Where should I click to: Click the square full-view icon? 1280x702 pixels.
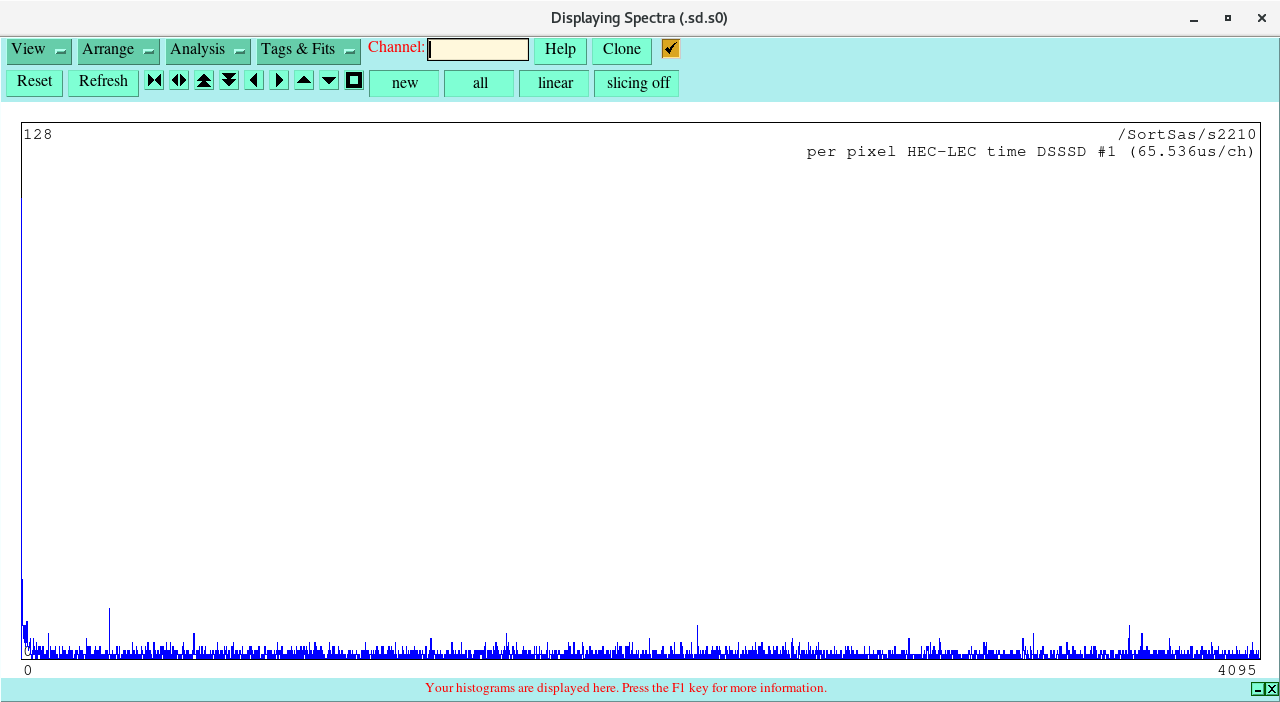pos(354,80)
